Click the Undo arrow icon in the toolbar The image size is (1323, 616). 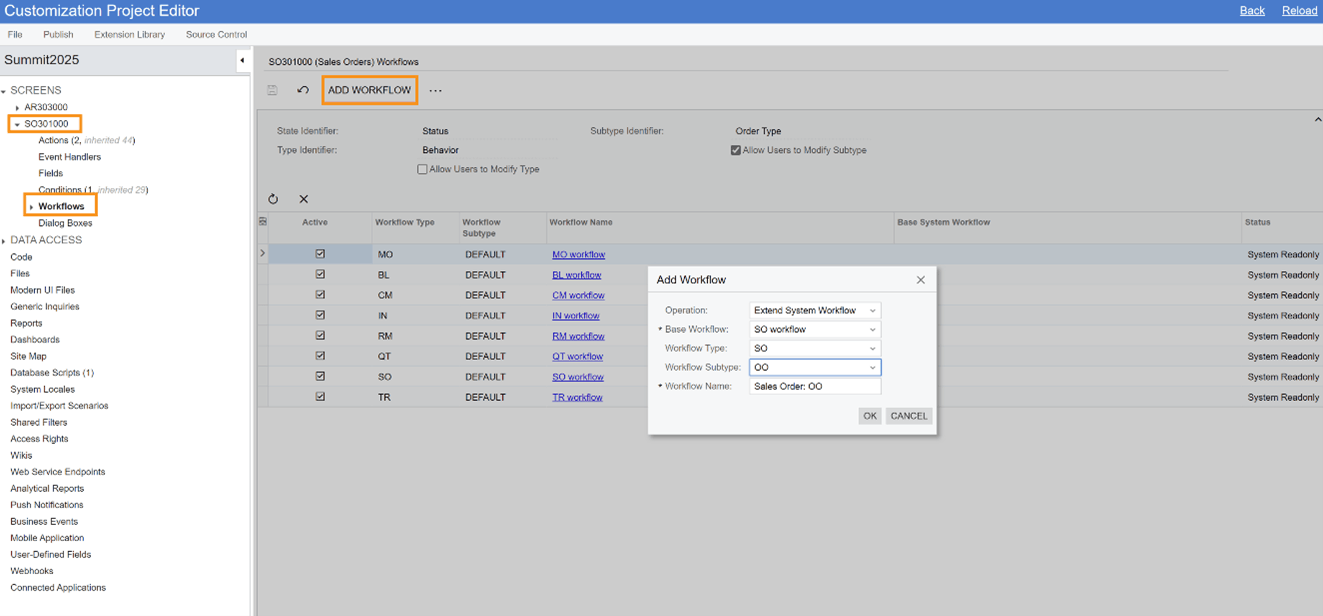[x=303, y=90]
